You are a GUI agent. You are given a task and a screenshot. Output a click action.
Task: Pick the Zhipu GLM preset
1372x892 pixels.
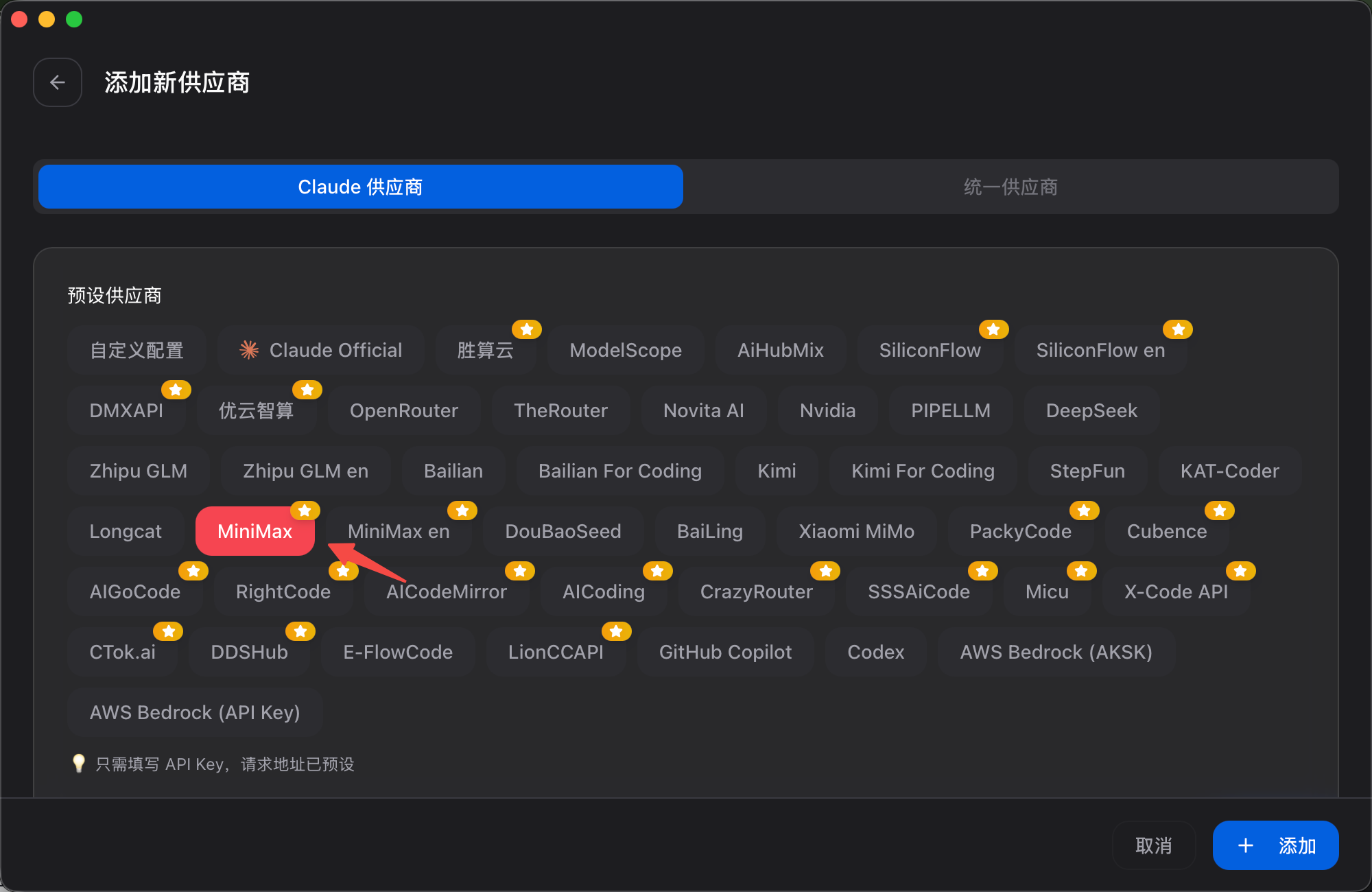(x=139, y=471)
